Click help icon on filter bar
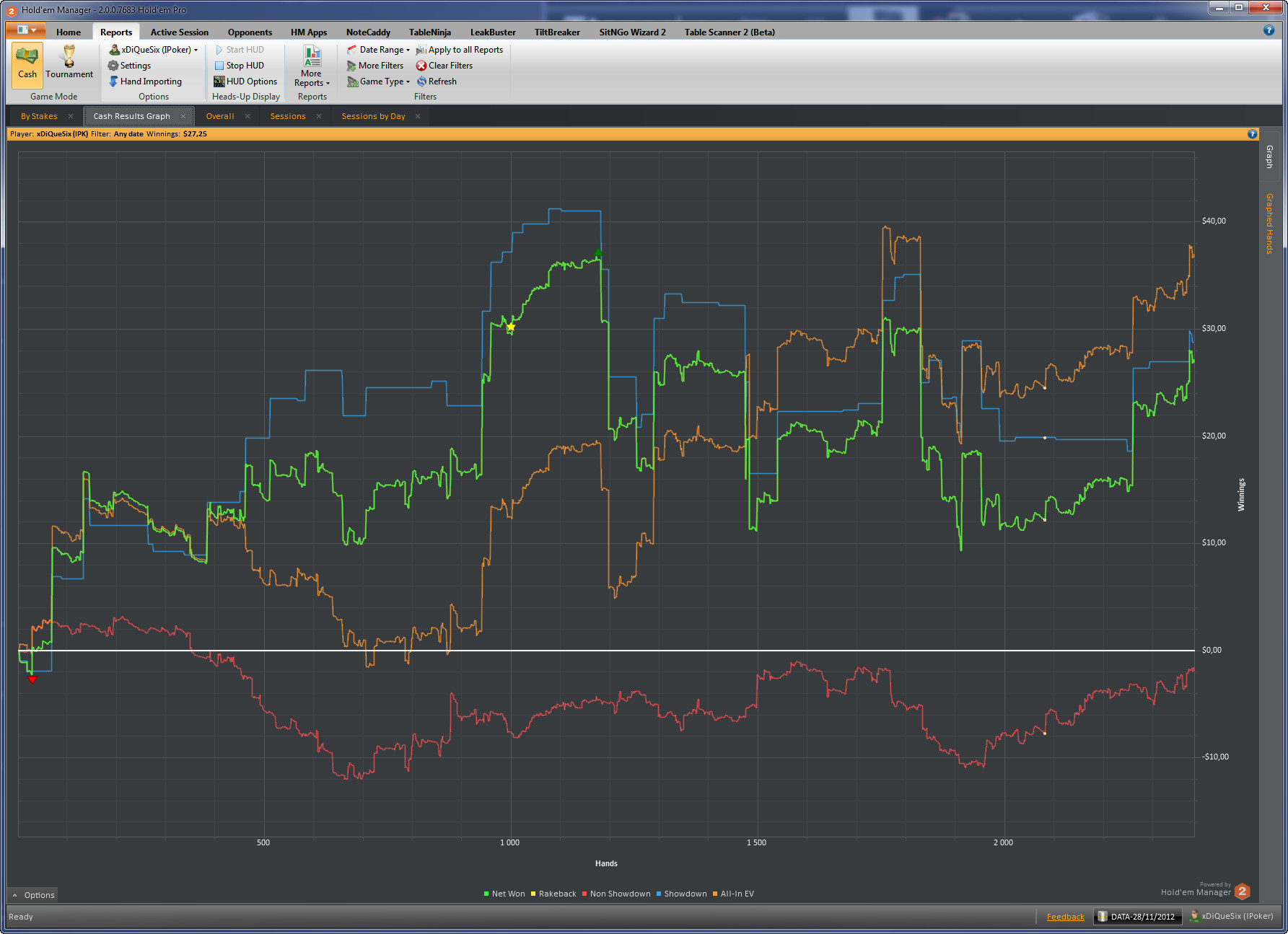This screenshot has width=1288, height=934. (1252, 134)
